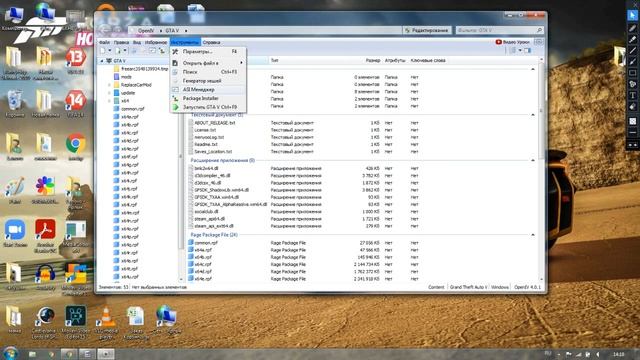Expand the update folder in the tree

[x=109, y=93]
